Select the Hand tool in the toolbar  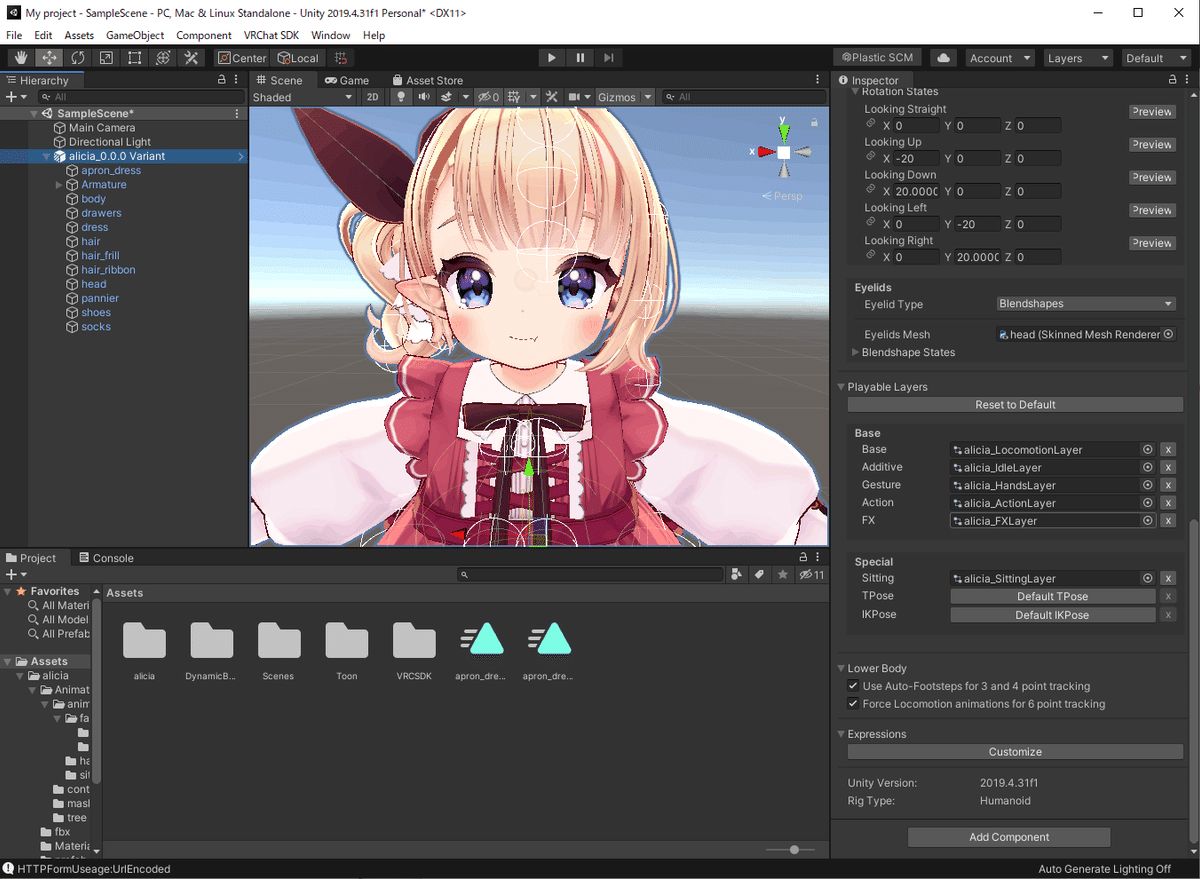coord(21,58)
